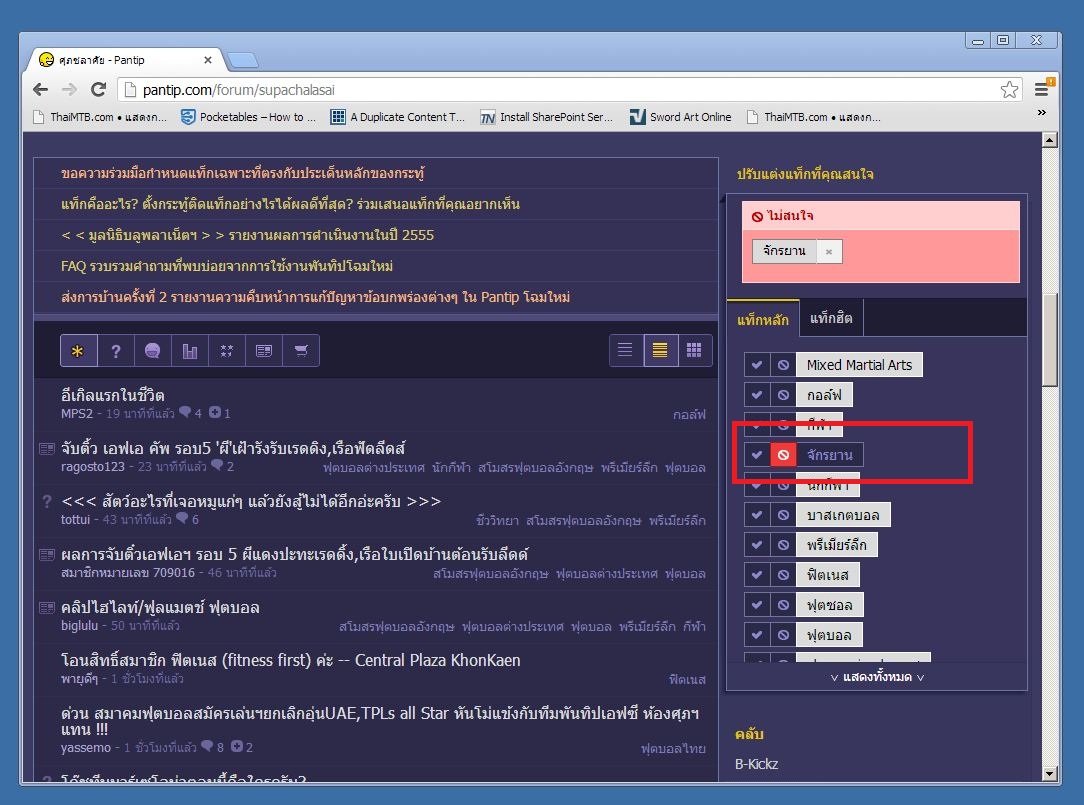
Task: Open the บาสเกตบอล tag button
Action: [x=843, y=515]
